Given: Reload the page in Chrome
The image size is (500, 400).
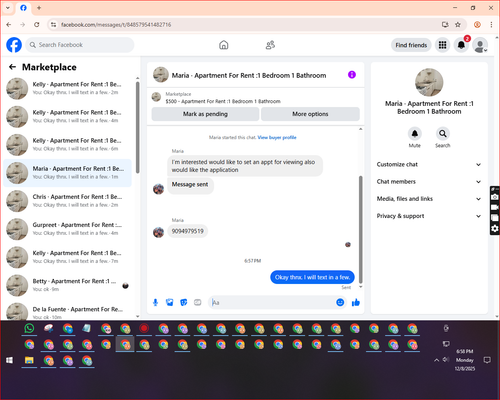Looking at the screenshot, I should pyautogui.click(x=37, y=25).
